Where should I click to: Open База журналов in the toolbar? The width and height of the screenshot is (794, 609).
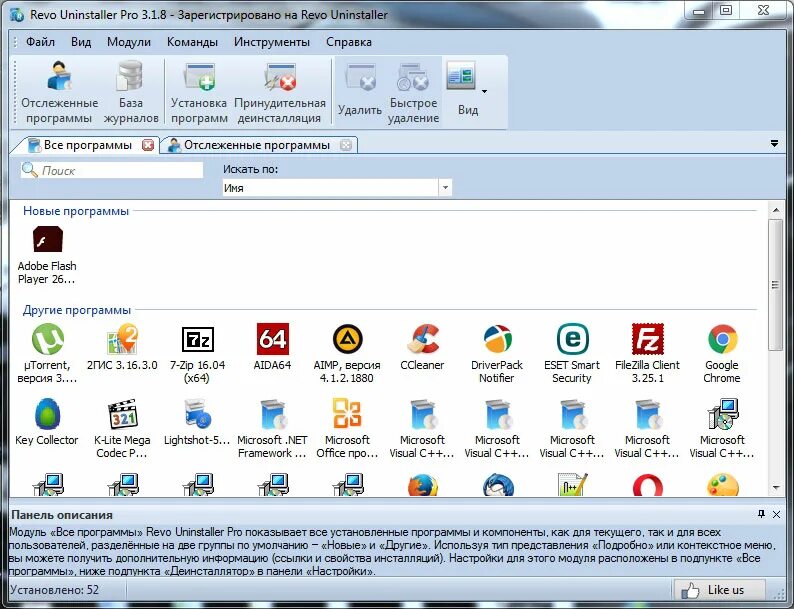tap(131, 92)
